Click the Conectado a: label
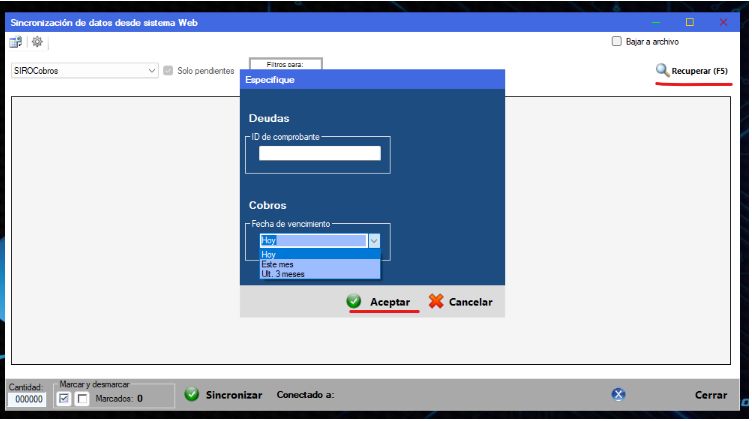This screenshot has height=421, width=752. tap(306, 395)
